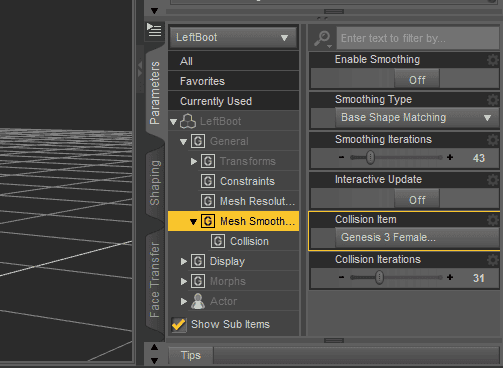Click the Smoothing Iterations value 43
The width and height of the screenshot is (503, 368).
click(x=479, y=158)
